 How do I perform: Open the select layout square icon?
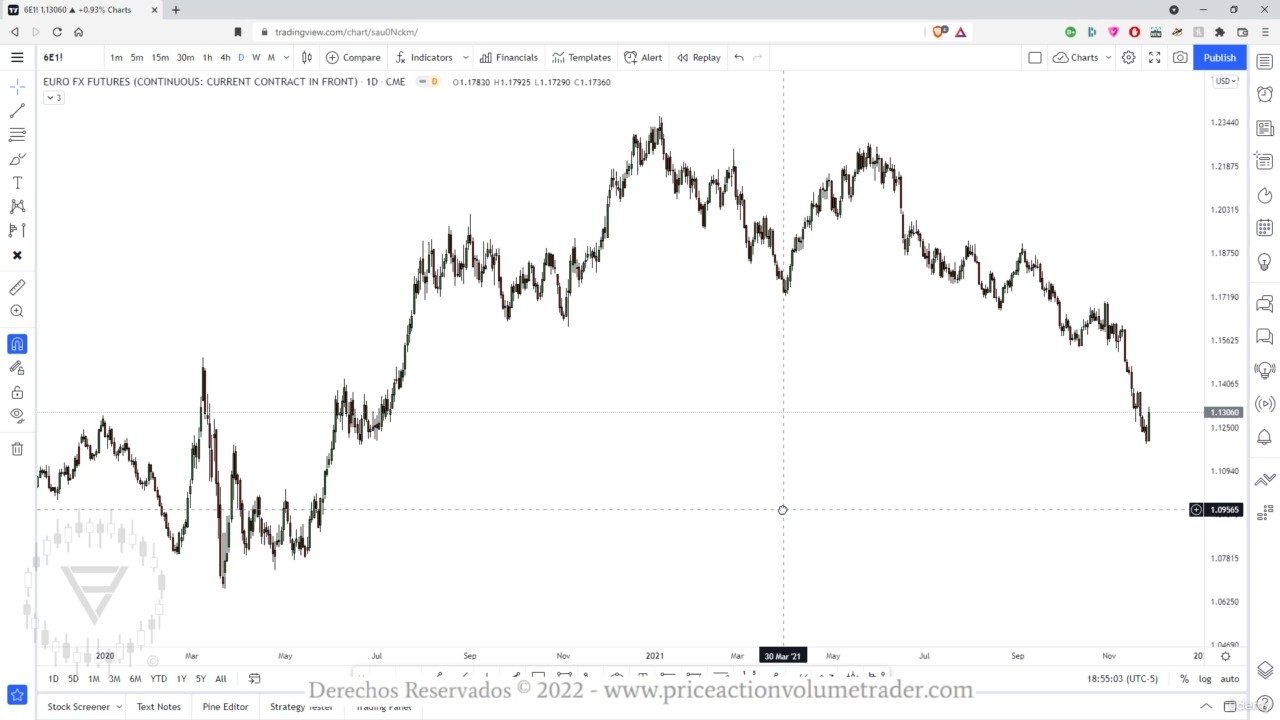(1035, 57)
